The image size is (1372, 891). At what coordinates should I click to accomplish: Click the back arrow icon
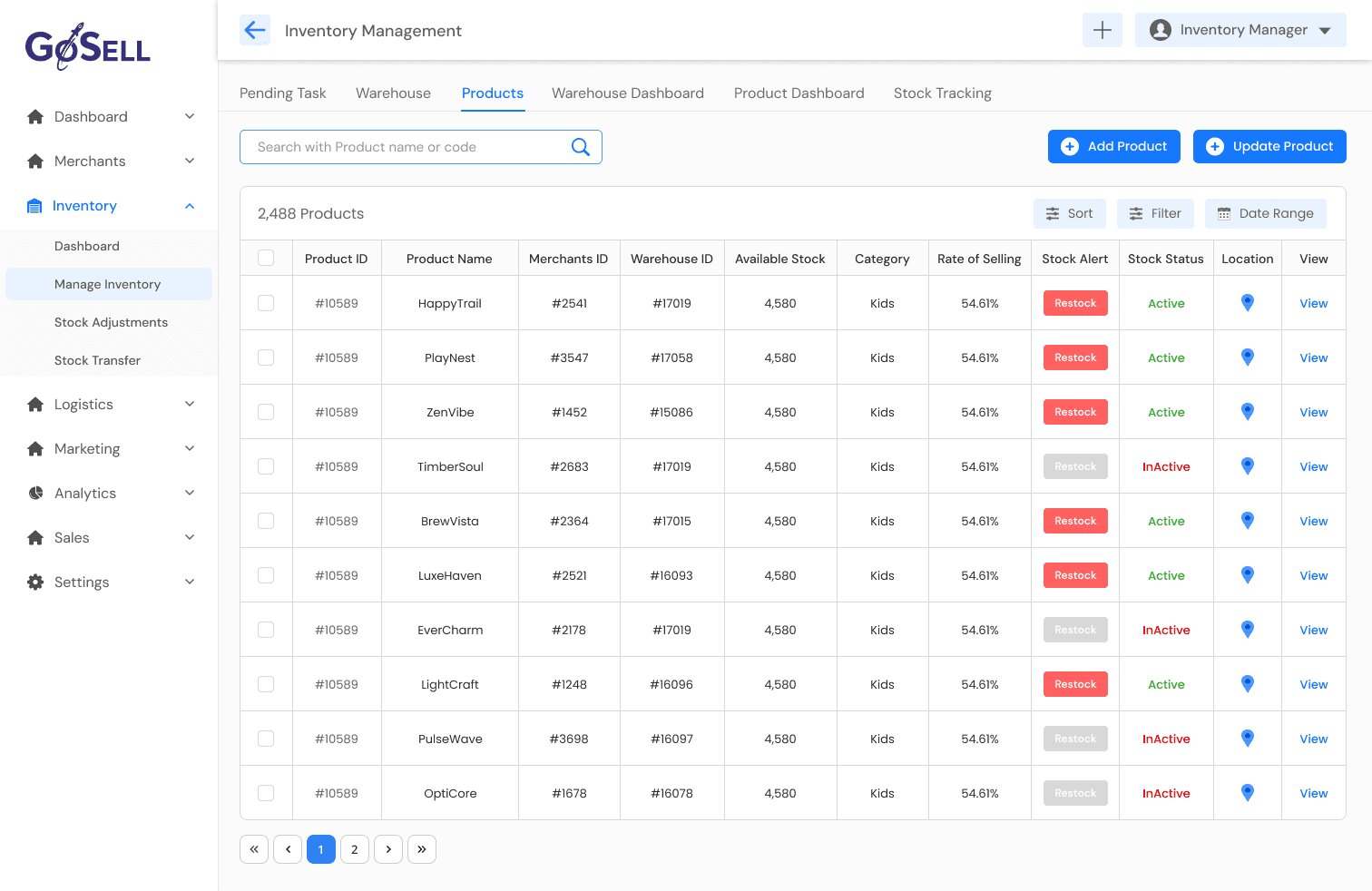tap(255, 30)
